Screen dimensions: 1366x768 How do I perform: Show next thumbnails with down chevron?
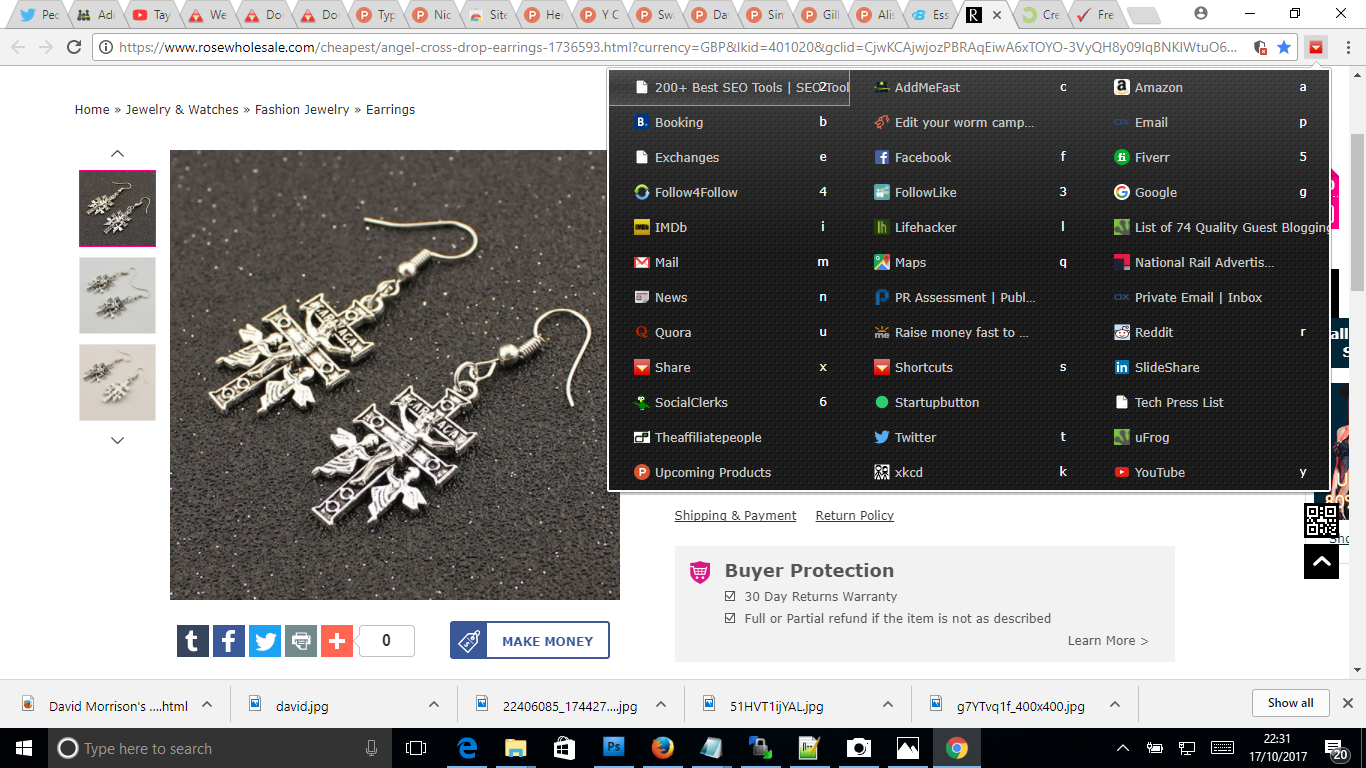coord(117,440)
